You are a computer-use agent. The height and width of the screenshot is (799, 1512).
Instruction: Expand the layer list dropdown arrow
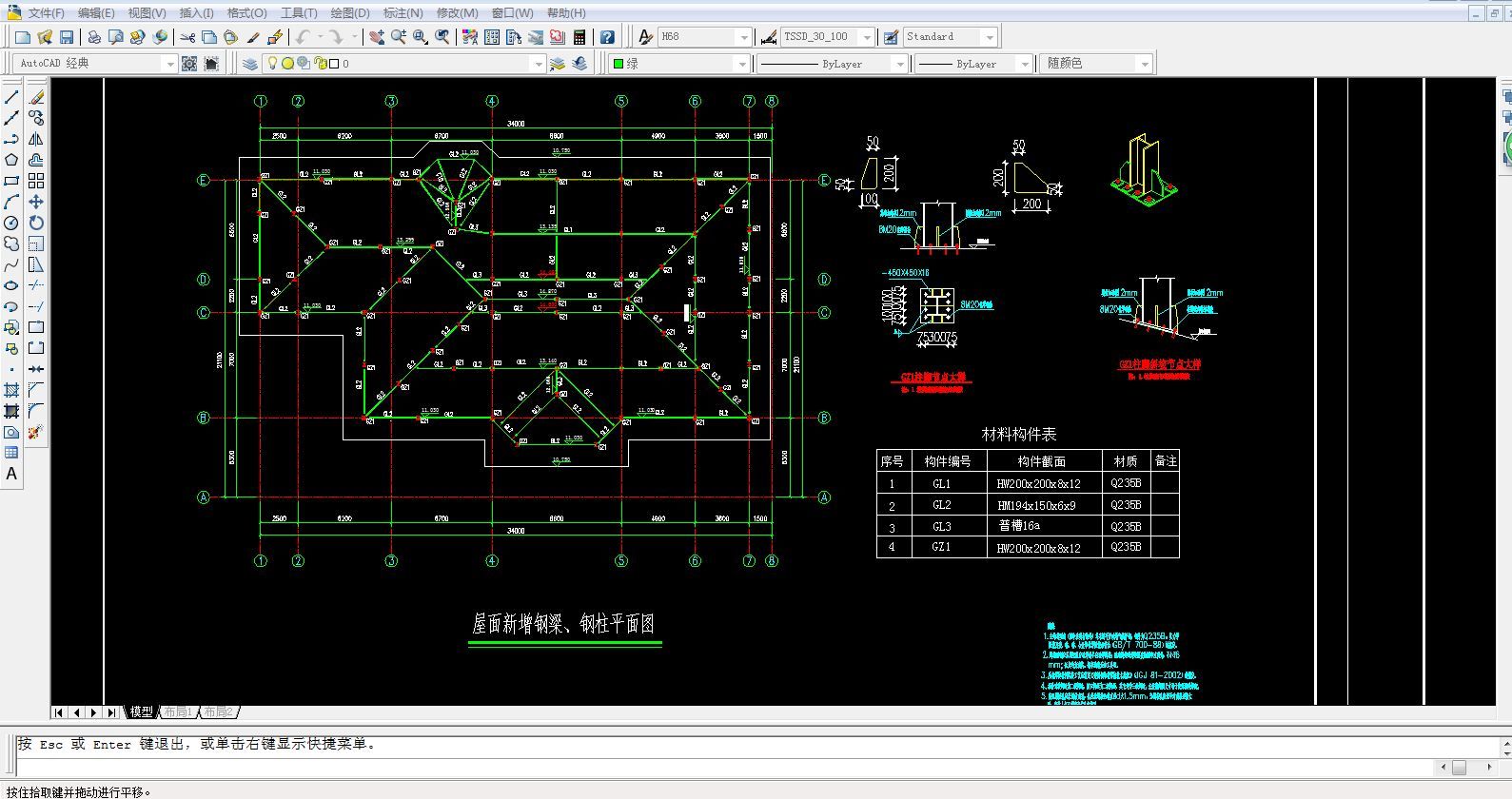pos(539,64)
